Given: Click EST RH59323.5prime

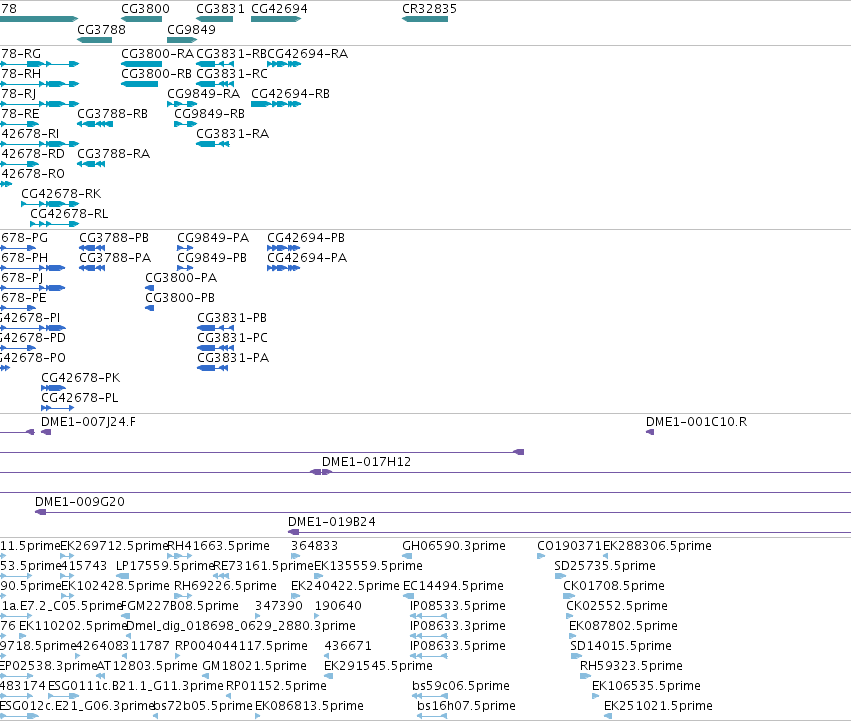Looking at the screenshot, I should click(585, 676).
